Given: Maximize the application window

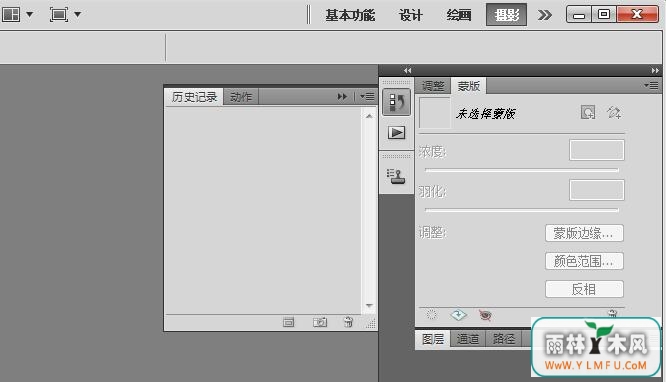Looking at the screenshot, I should coord(604,15).
